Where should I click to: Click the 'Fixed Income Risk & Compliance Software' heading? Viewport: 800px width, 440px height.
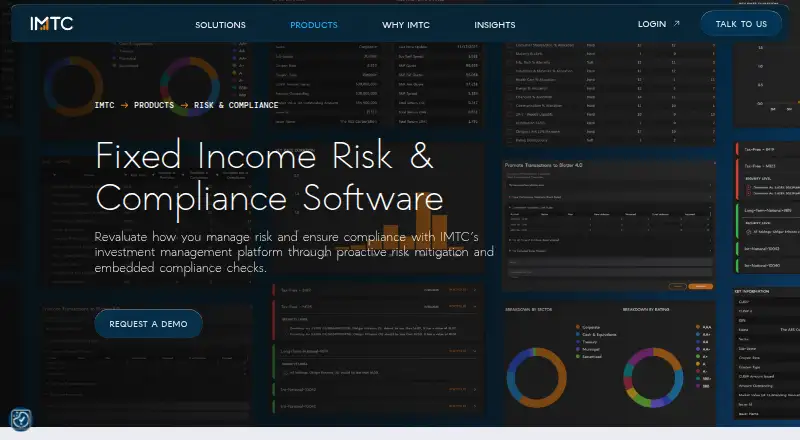click(x=269, y=177)
